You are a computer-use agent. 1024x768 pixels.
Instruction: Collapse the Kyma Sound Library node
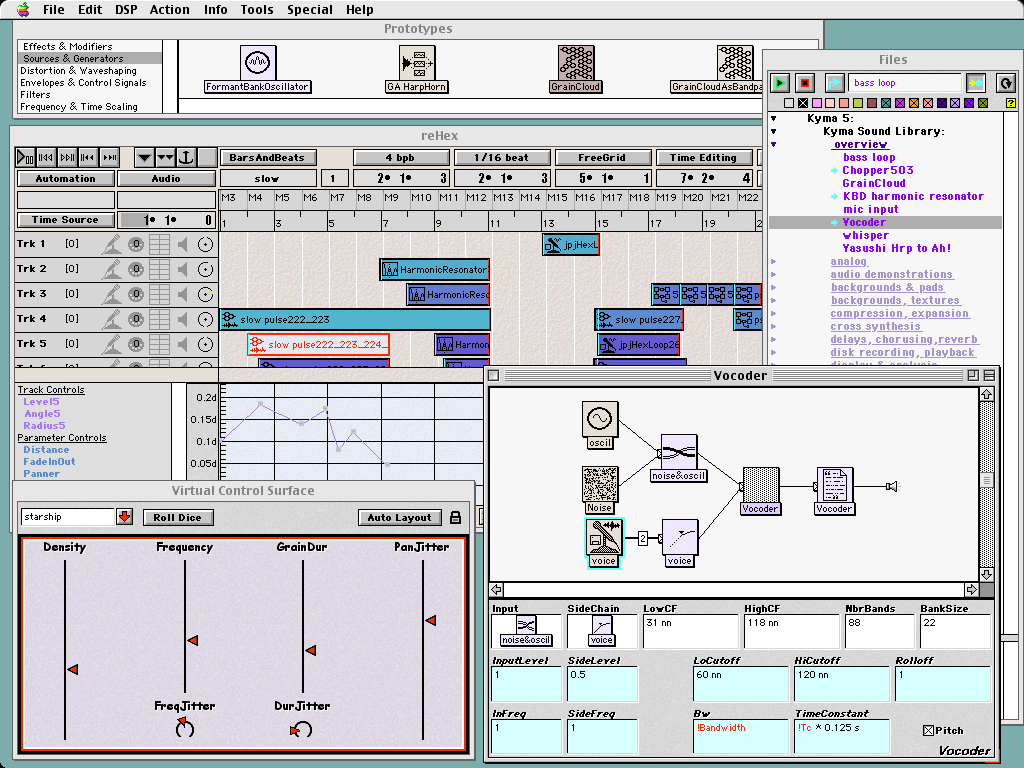(x=774, y=131)
